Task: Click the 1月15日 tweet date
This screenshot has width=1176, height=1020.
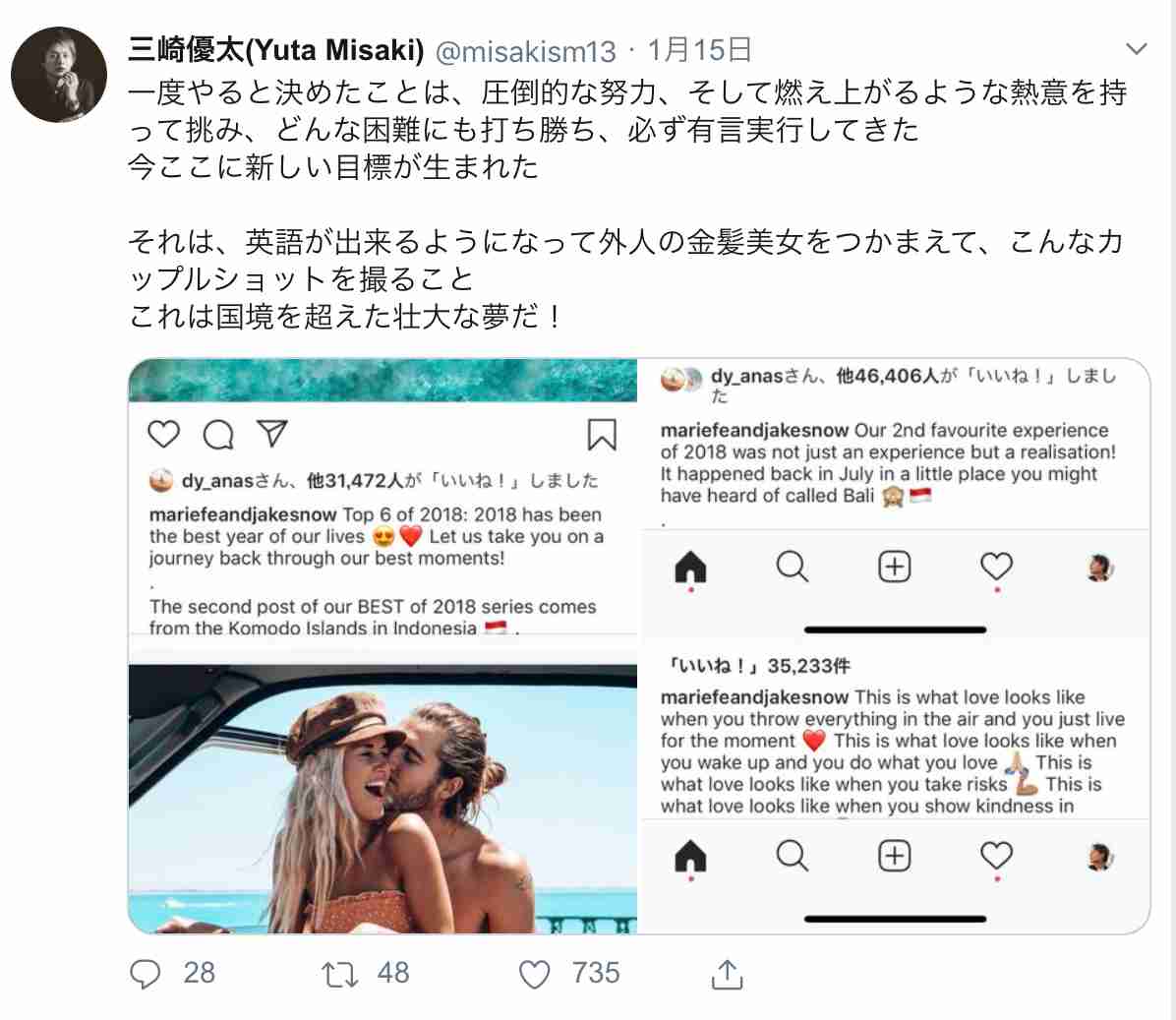Action: click(x=699, y=50)
